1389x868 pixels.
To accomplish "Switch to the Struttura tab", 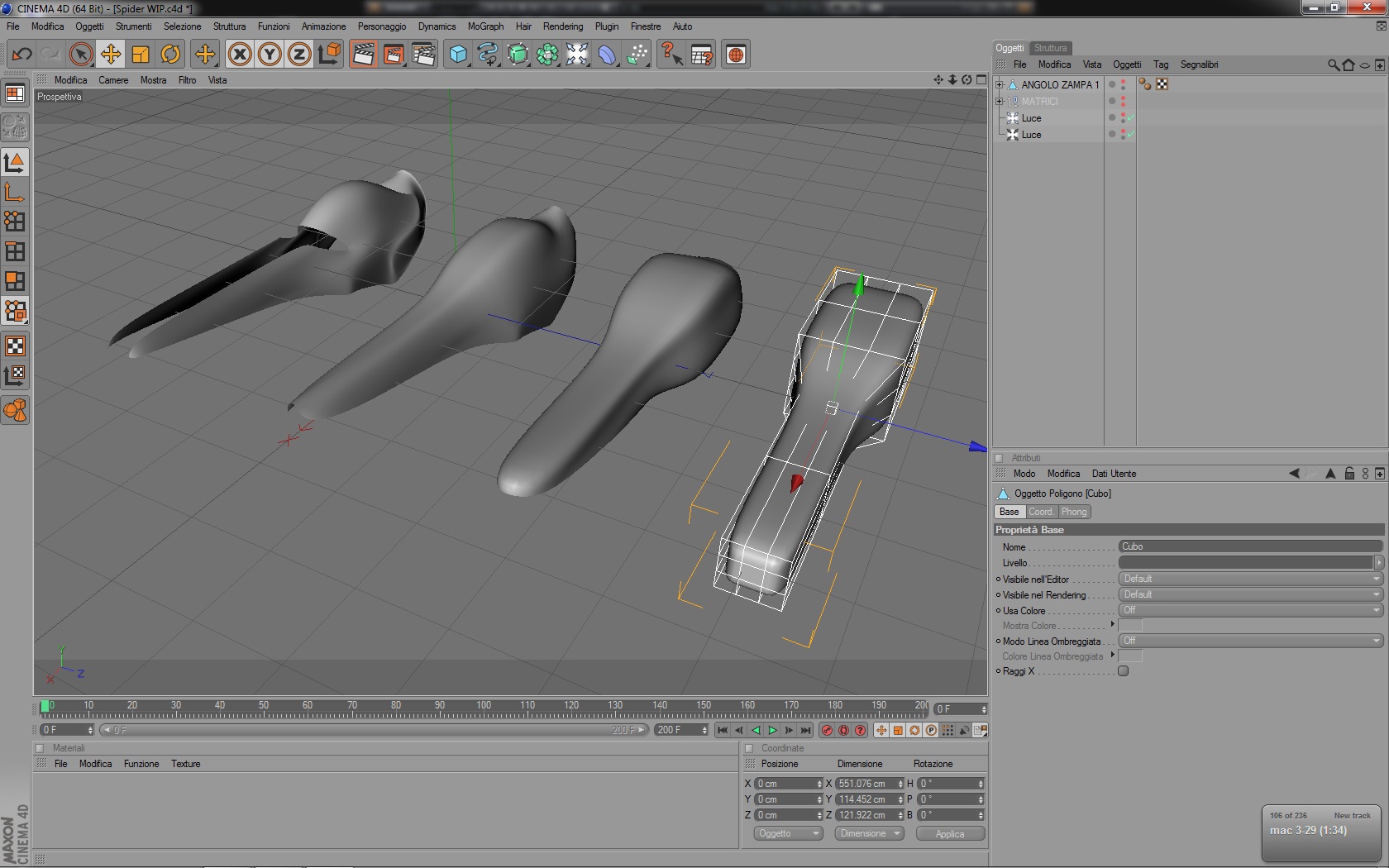I will 1050,48.
